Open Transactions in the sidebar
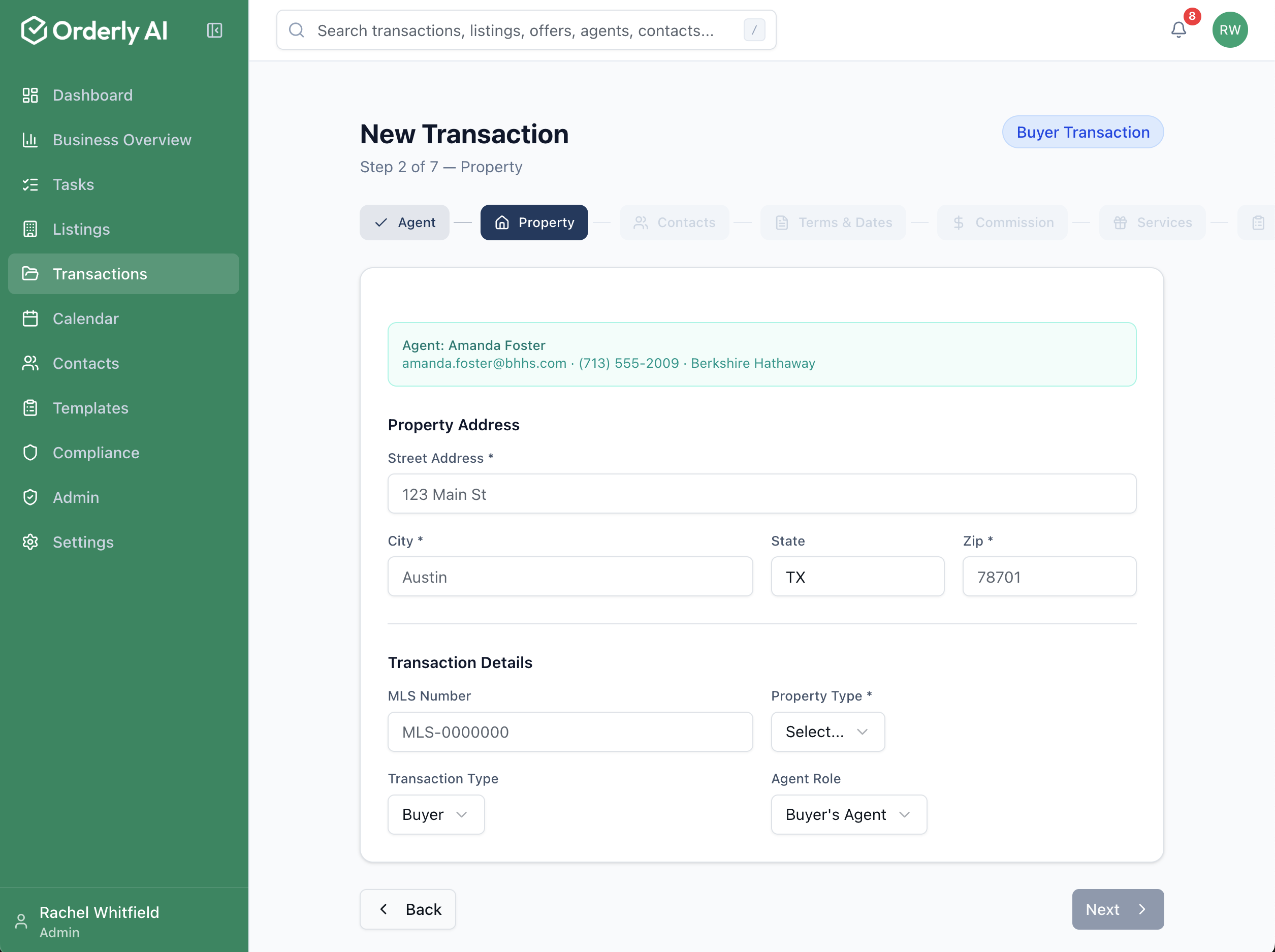The width and height of the screenshot is (1275, 952). pyautogui.click(x=123, y=274)
